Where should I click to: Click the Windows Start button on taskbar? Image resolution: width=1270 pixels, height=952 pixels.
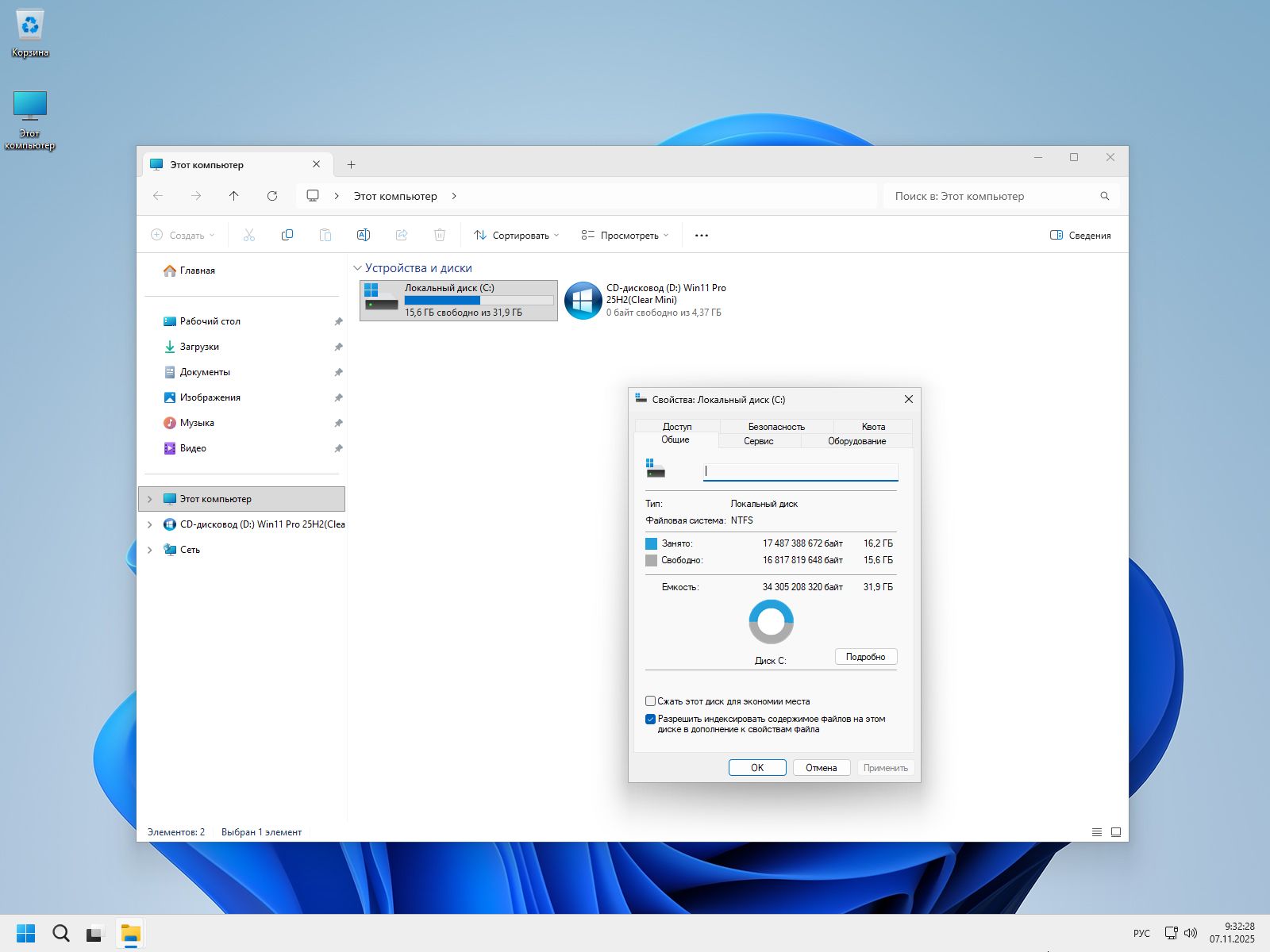pyautogui.click(x=26, y=933)
